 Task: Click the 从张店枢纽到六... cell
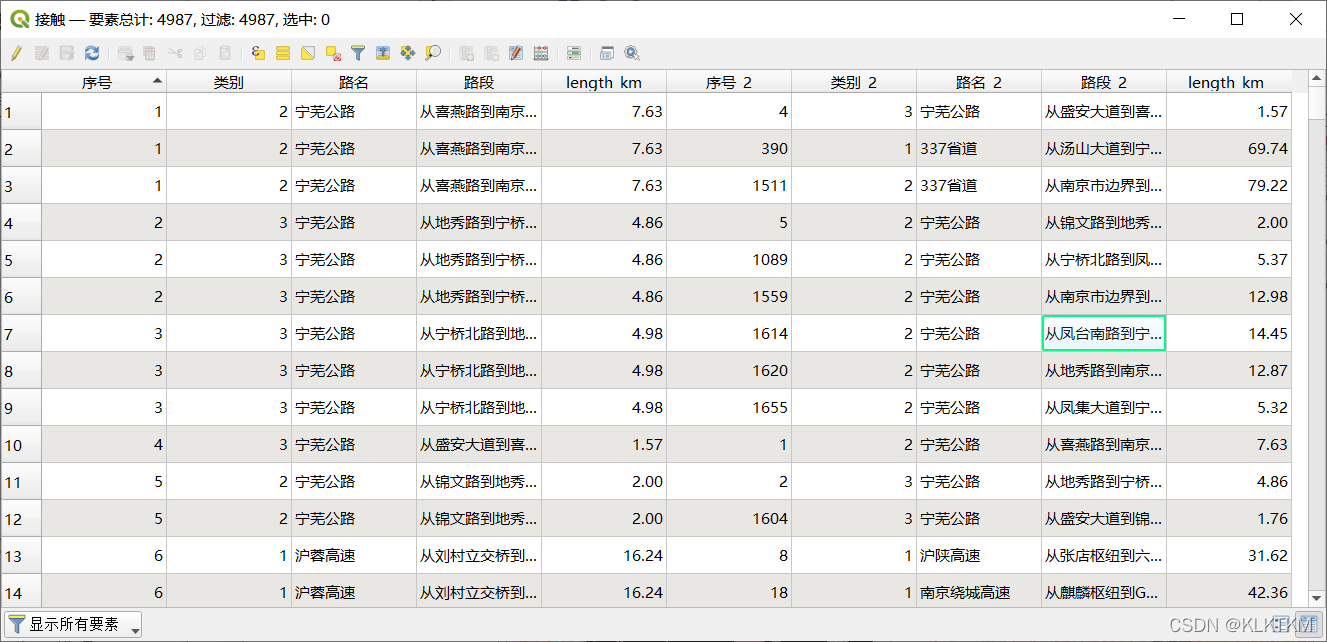[x=1104, y=555]
